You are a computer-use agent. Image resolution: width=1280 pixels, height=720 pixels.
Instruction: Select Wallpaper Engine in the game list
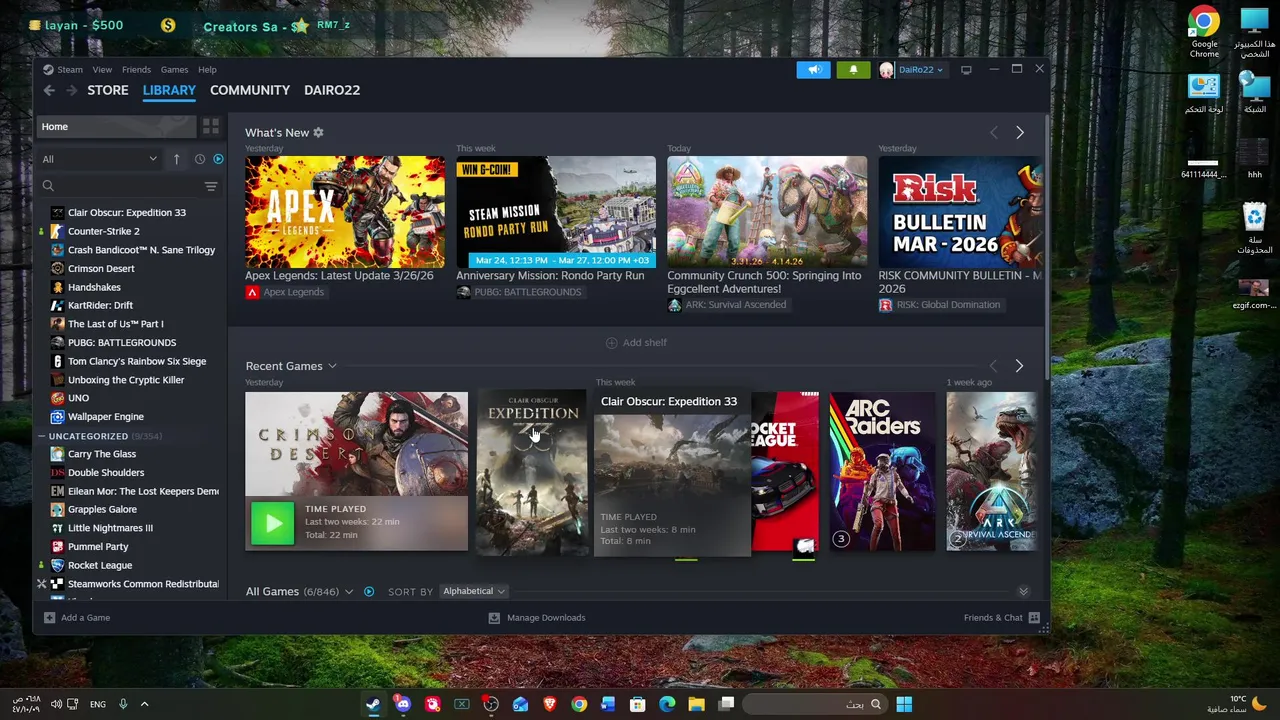(105, 417)
